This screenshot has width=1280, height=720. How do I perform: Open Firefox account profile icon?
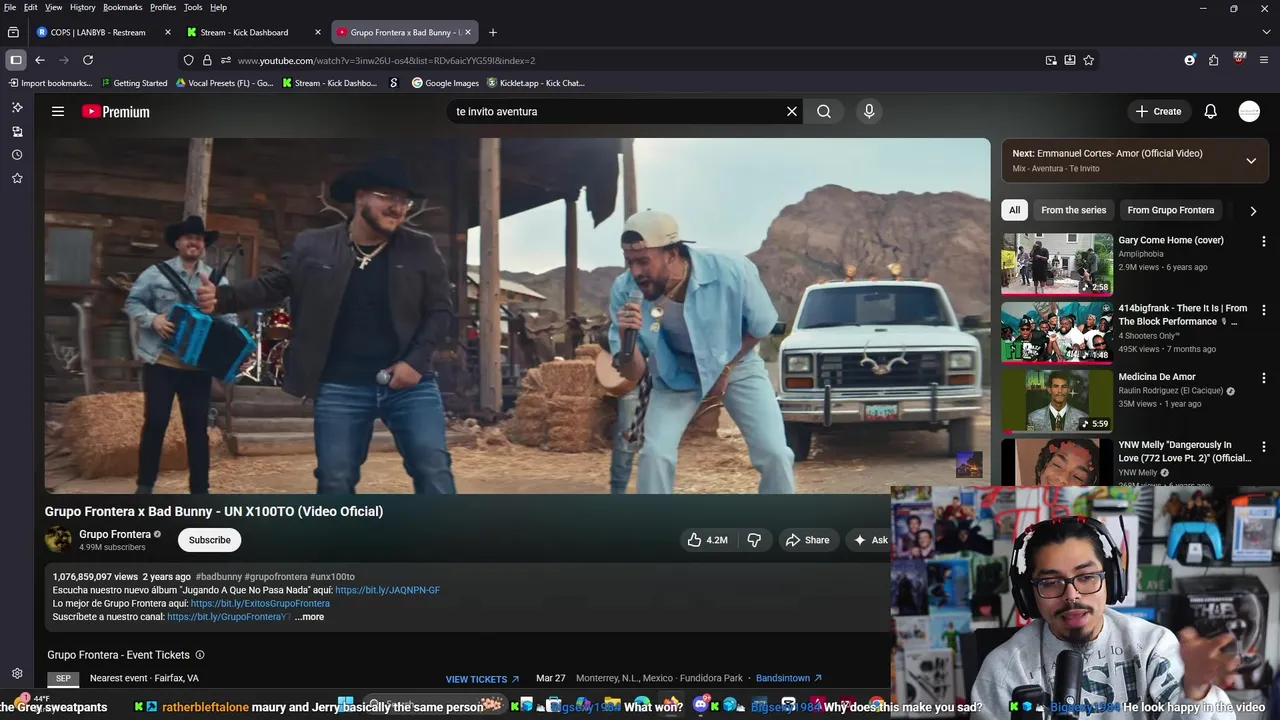[x=1189, y=60]
